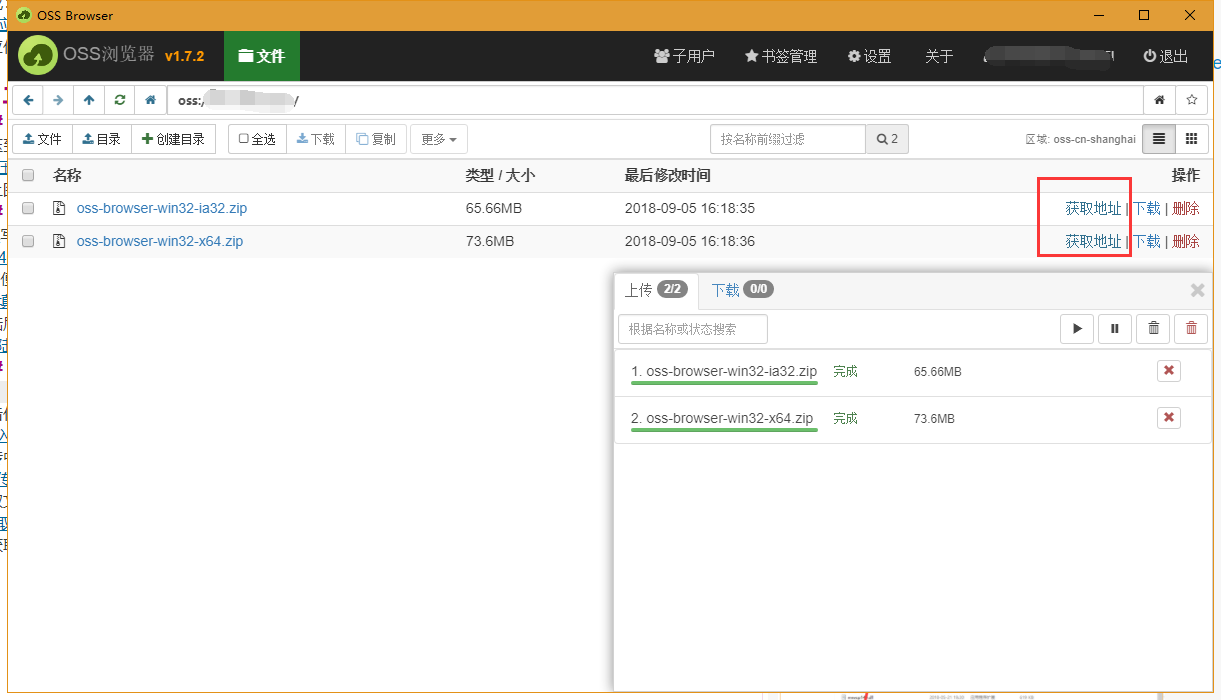Check the box for oss-browser-win32-x64.zip
This screenshot has width=1221, height=700.
click(x=28, y=241)
